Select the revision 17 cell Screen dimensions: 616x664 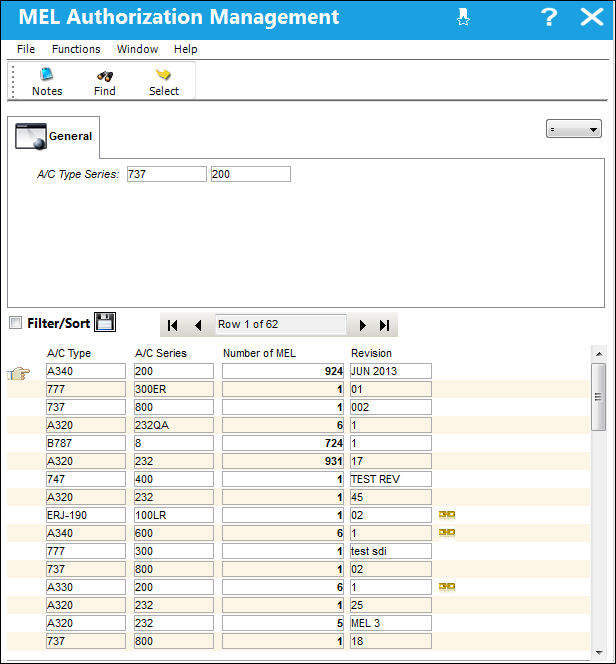click(x=391, y=461)
